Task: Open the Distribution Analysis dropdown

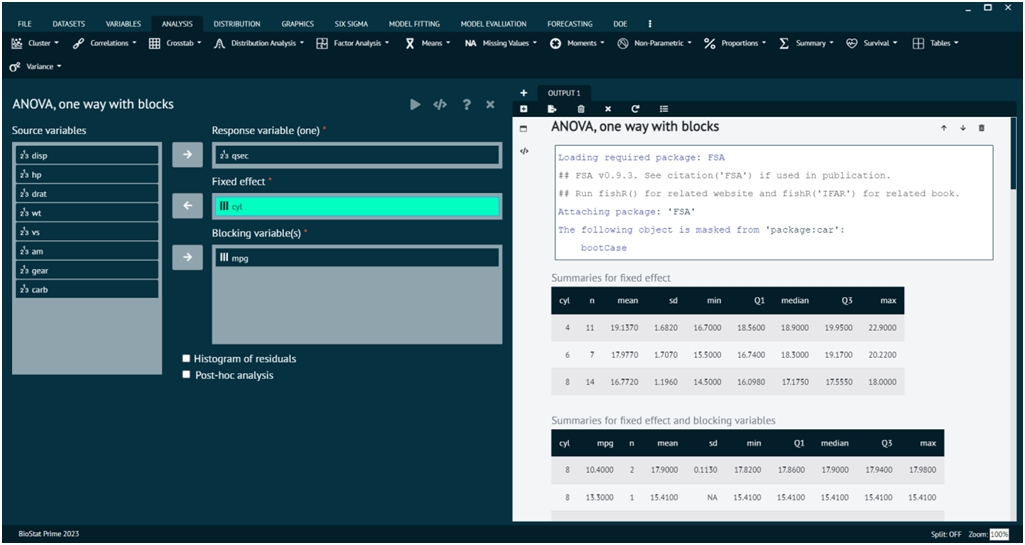Action: tap(260, 43)
